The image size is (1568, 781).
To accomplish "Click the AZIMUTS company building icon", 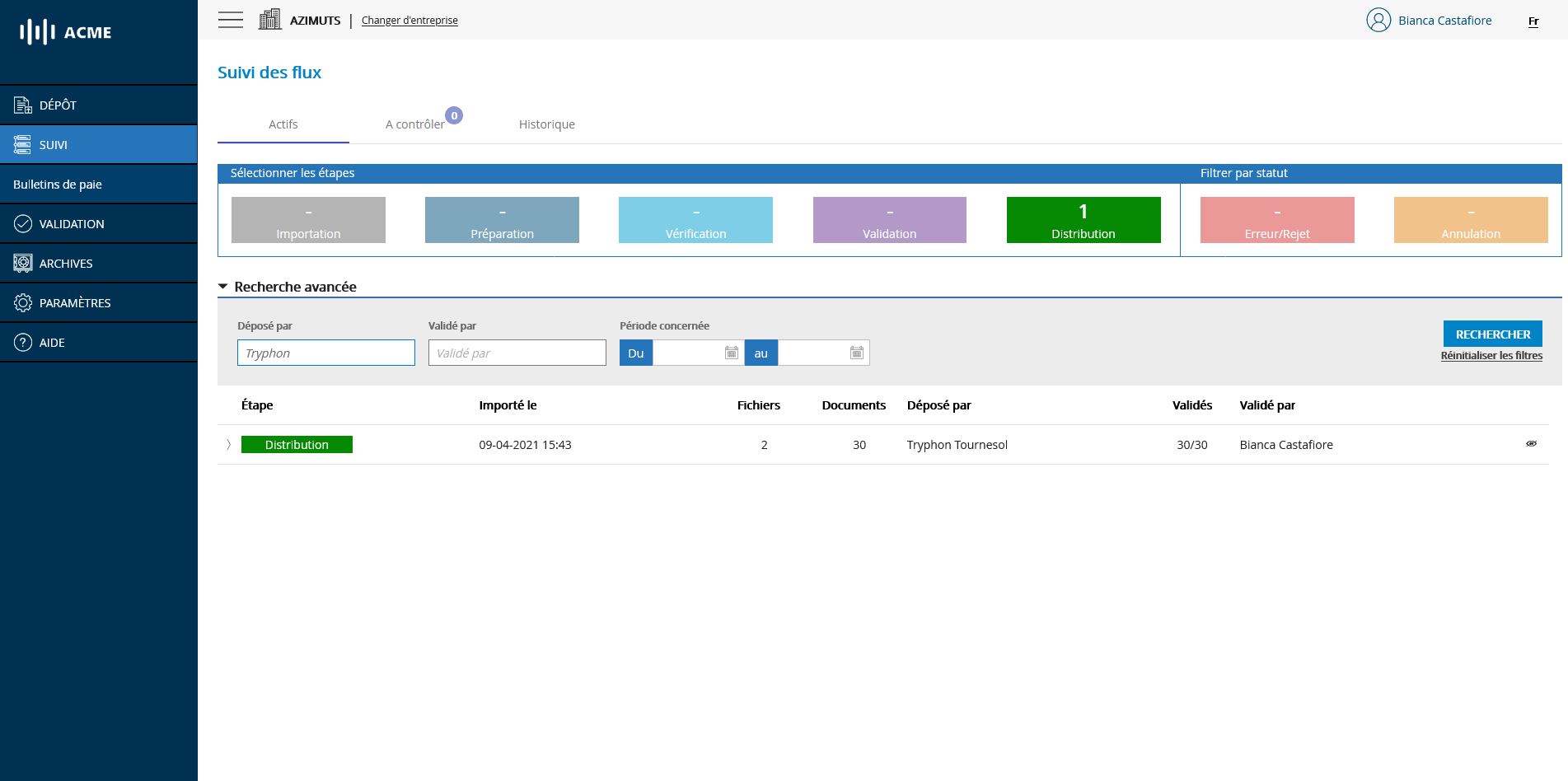I will pos(269,20).
